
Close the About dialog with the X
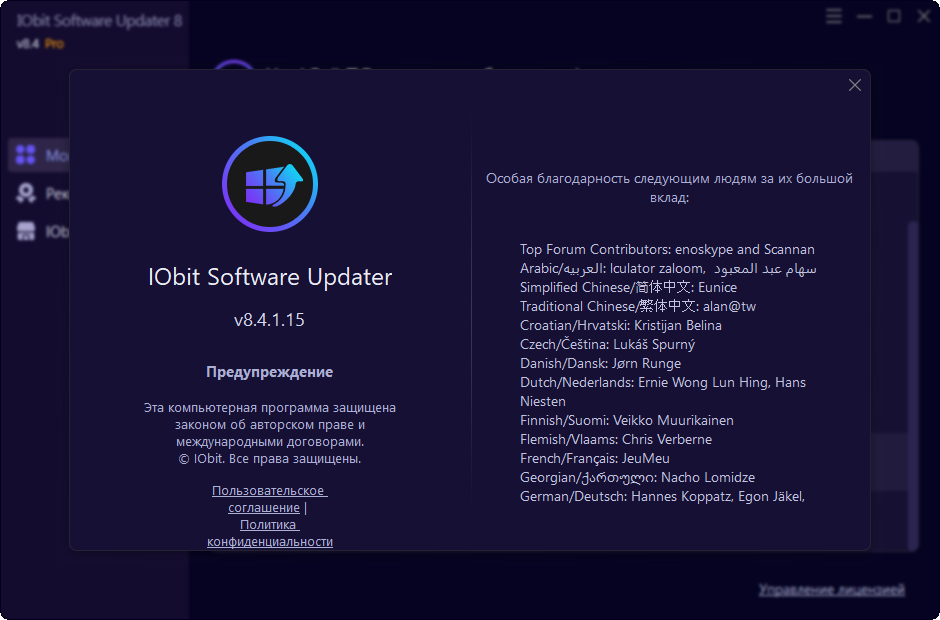coord(854,86)
